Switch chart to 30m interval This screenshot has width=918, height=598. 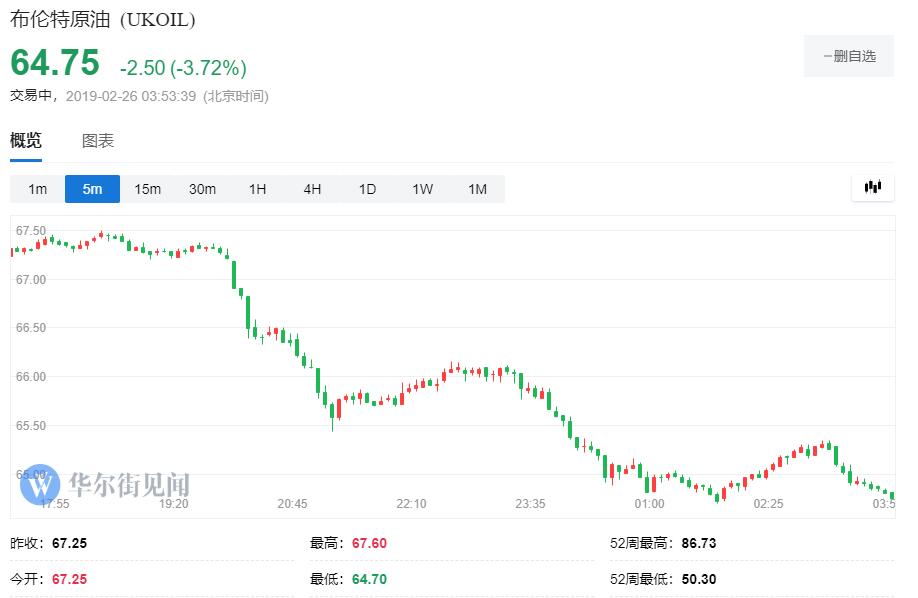pyautogui.click(x=202, y=189)
